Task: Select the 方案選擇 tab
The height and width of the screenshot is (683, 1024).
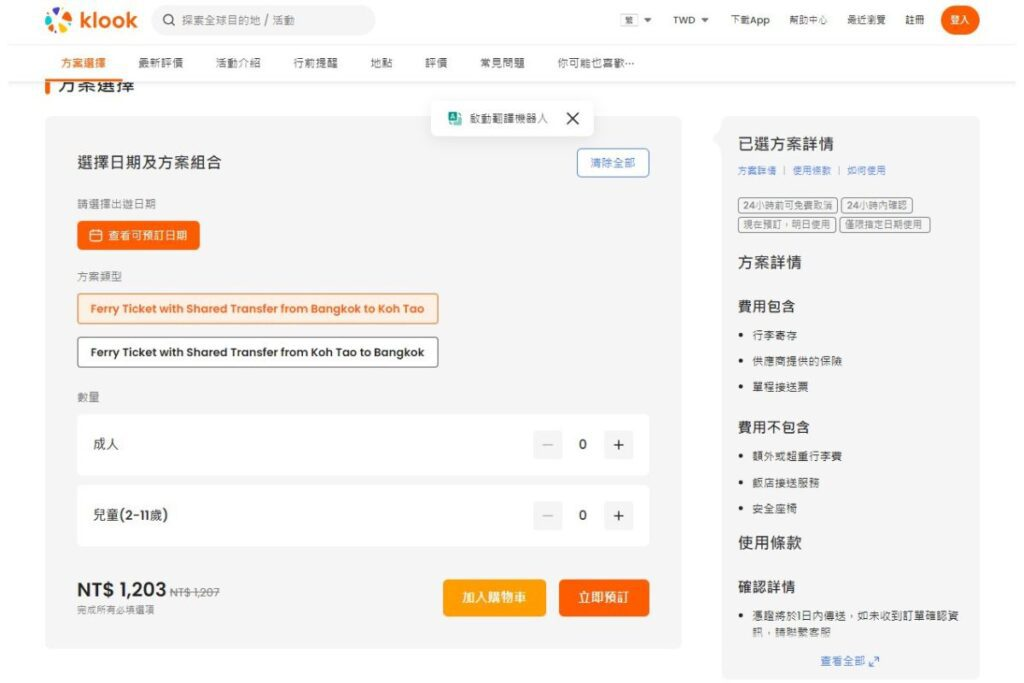Action: click(83, 63)
